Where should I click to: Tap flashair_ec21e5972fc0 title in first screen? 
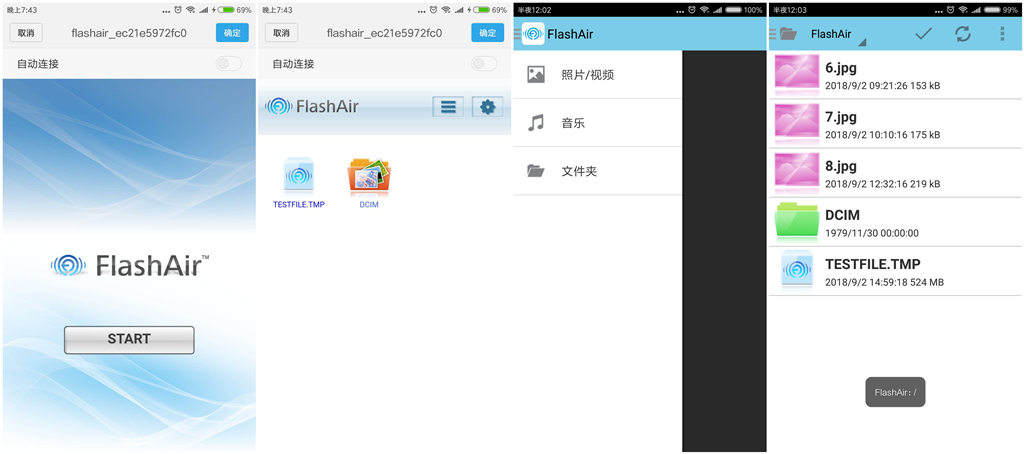click(x=129, y=33)
